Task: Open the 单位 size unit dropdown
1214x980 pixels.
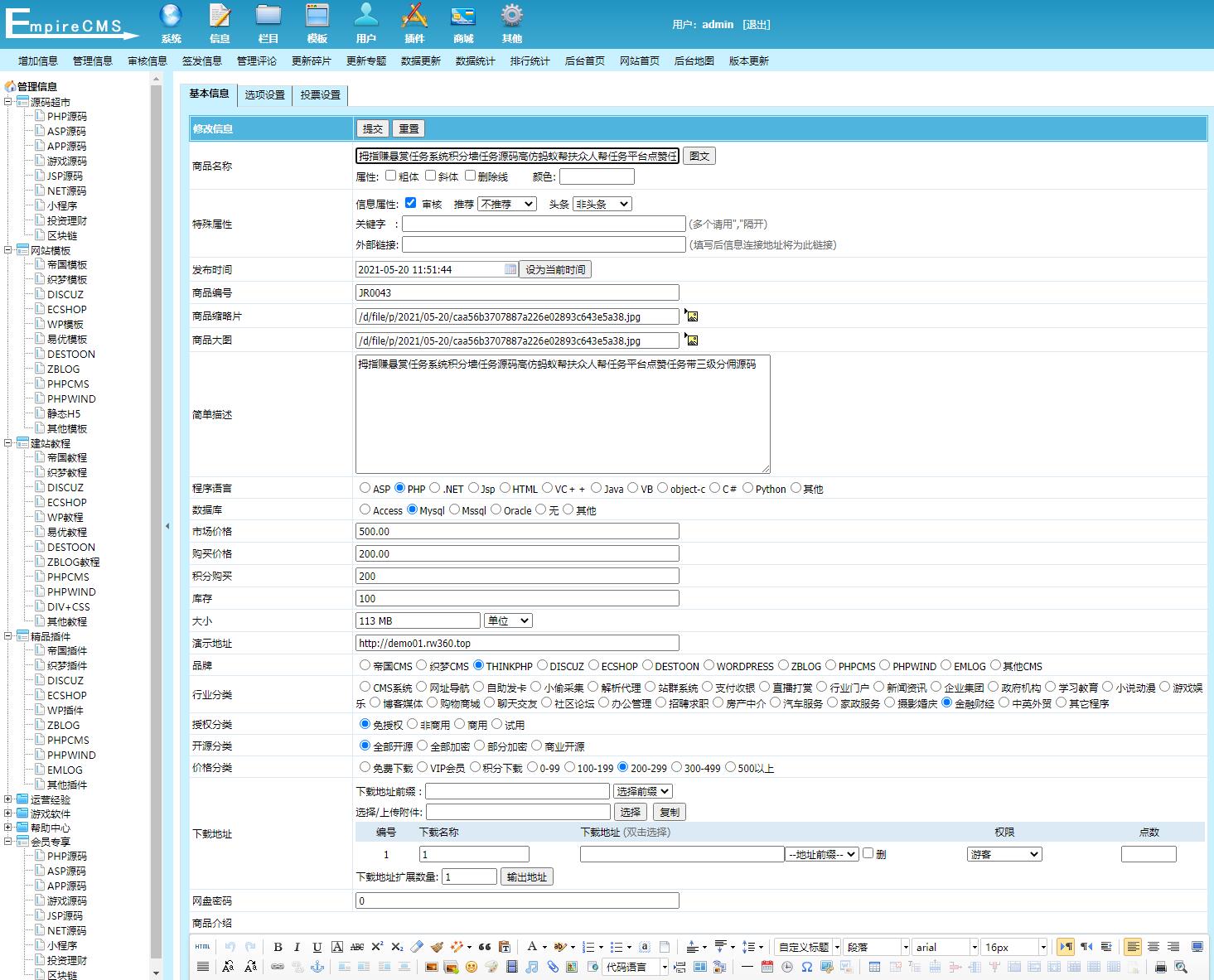Action: click(508, 620)
